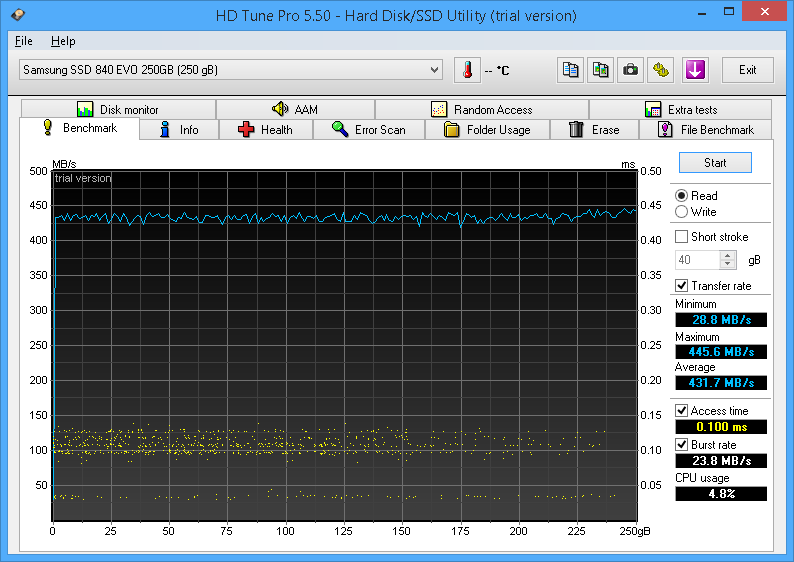
Task: Click the Minimum value 28.8 MB/s
Action: (x=721, y=320)
